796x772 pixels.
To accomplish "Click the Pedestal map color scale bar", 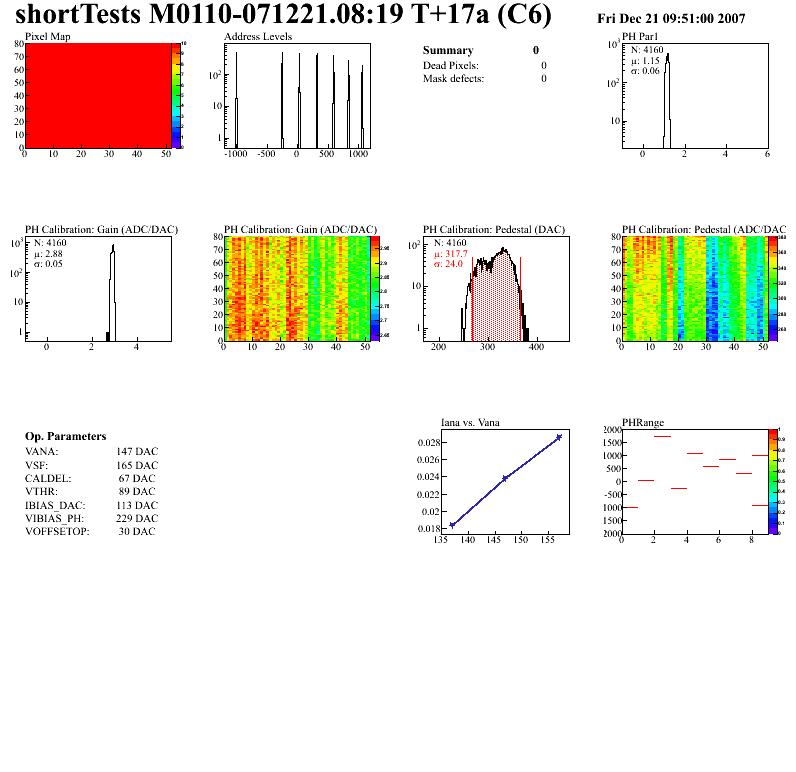I will point(773,288).
